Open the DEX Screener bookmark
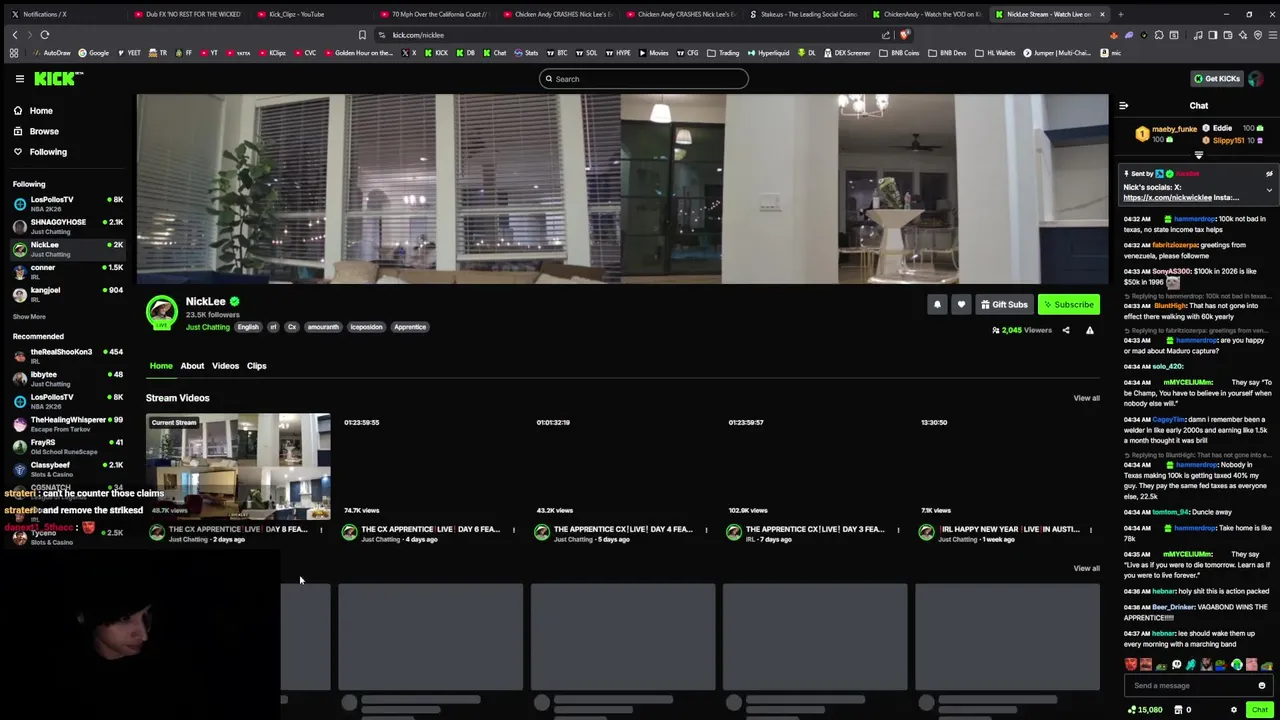The height and width of the screenshot is (720, 1280). point(847,53)
